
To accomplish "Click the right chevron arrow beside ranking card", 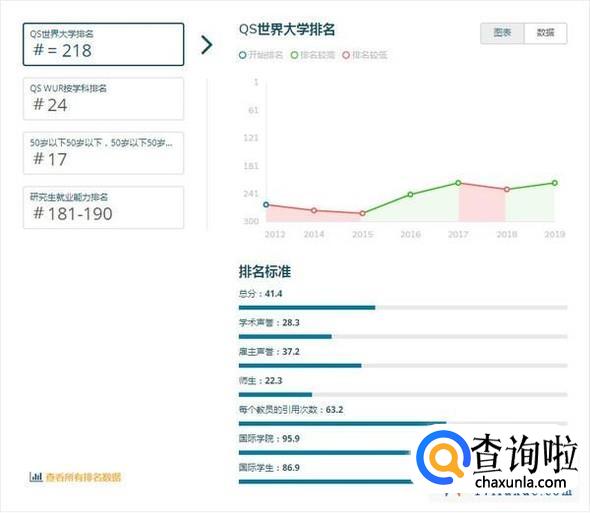I will [207, 45].
